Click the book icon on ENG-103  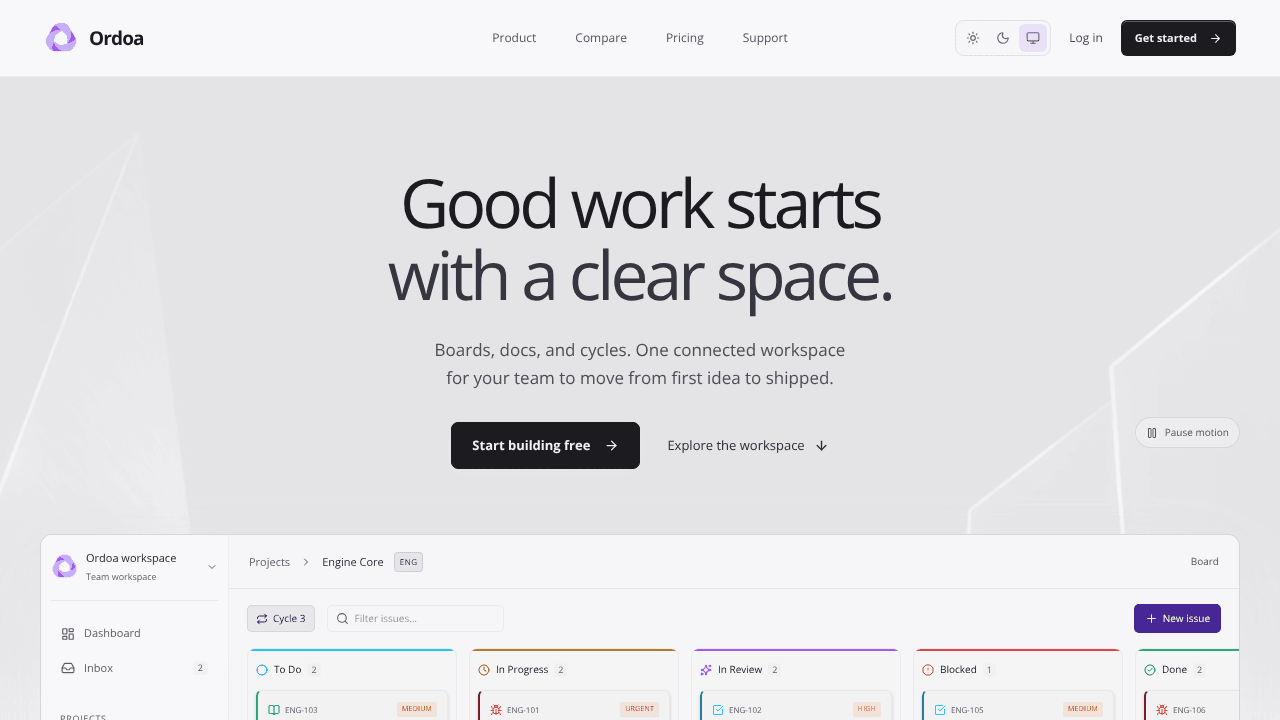pyautogui.click(x=274, y=710)
